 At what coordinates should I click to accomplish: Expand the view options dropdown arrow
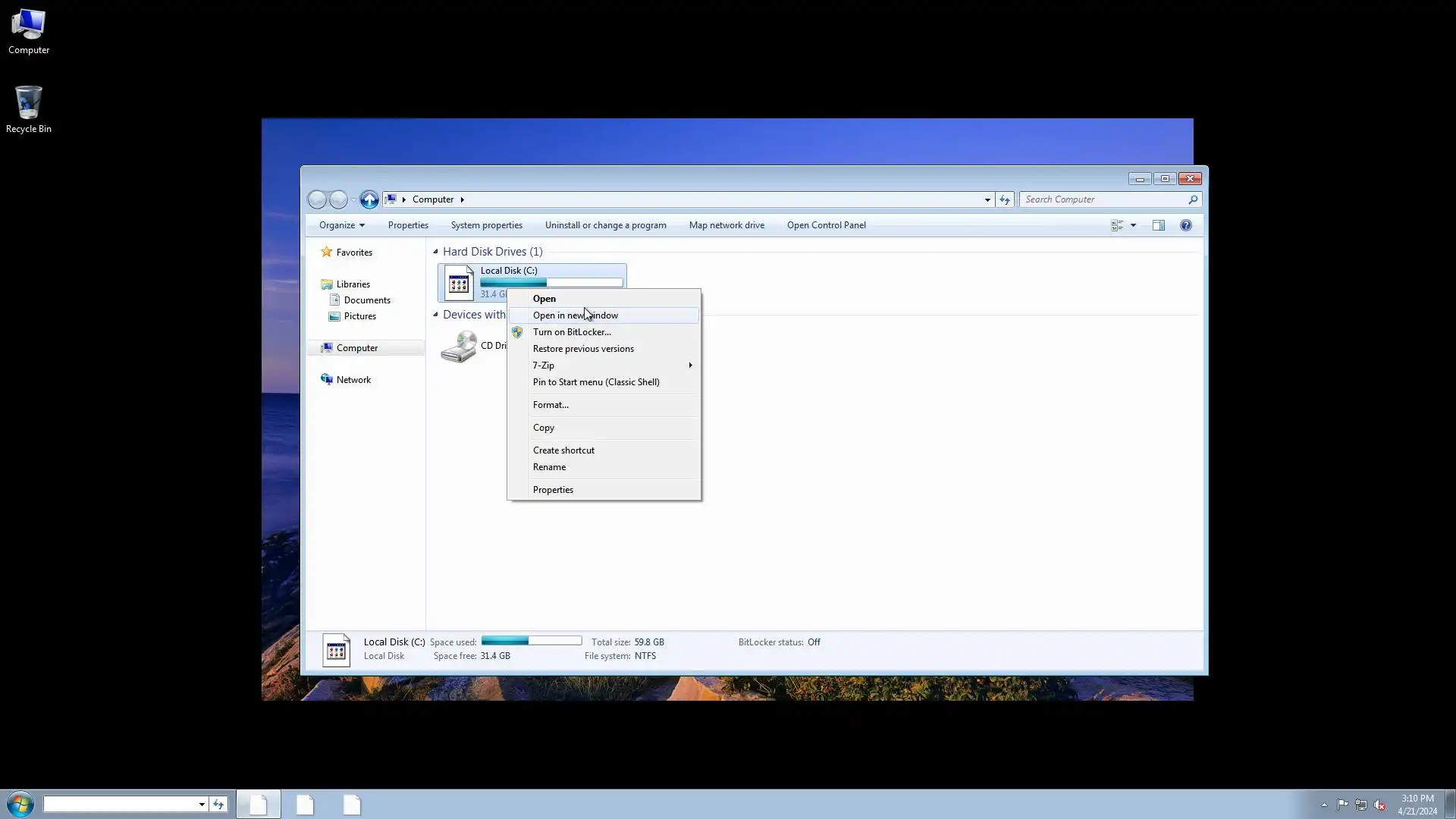point(1133,225)
